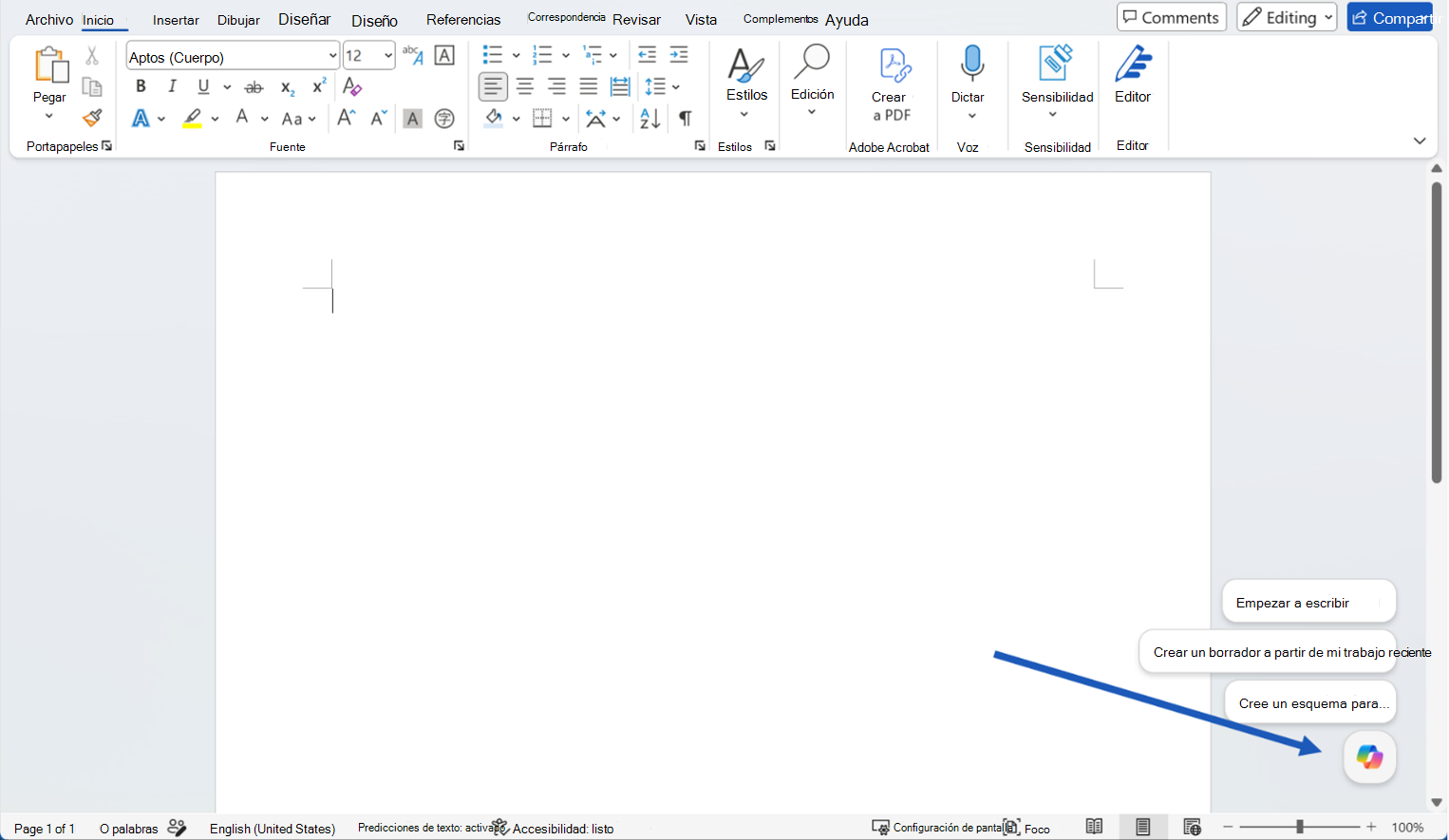Open the numbered list dropdown arrow
This screenshot has width=1449, height=840.
pyautogui.click(x=566, y=55)
